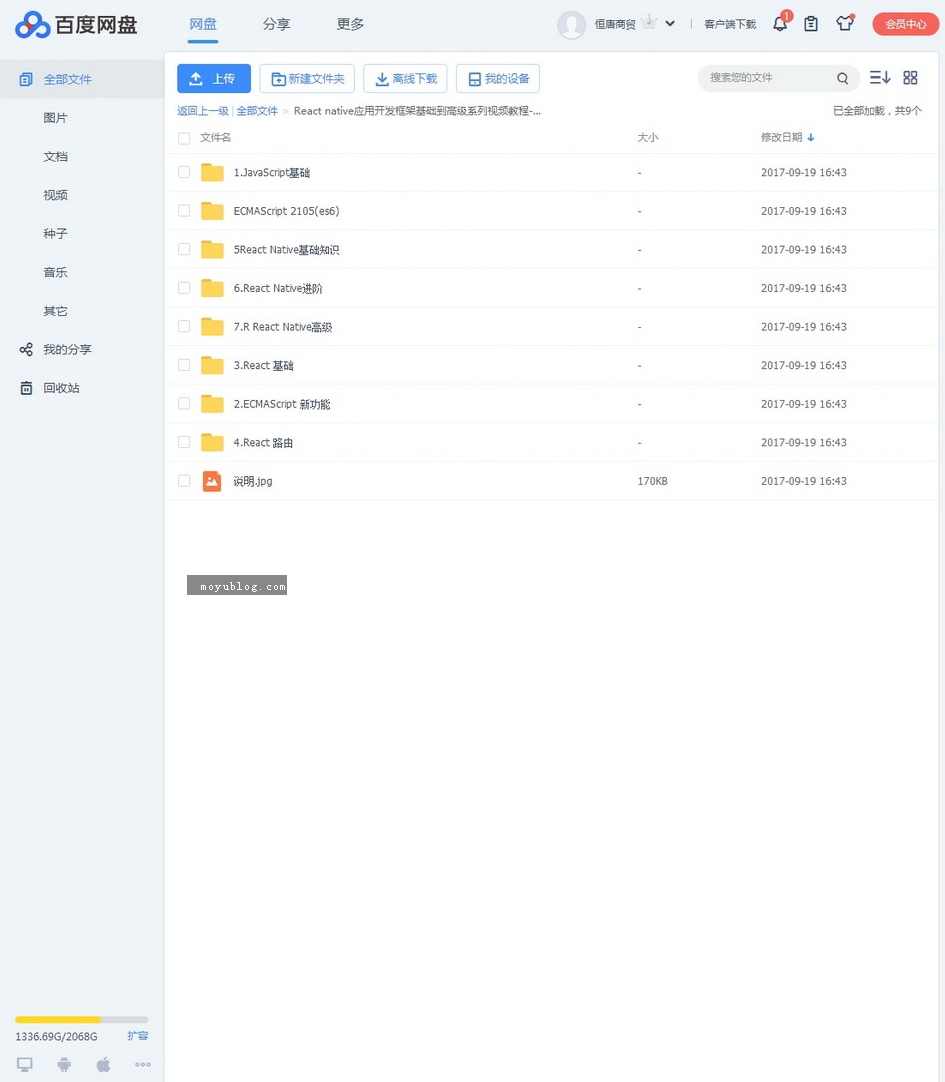This screenshot has height=1082, width=945.
Task: Click the 上传 upload button
Action: pos(213,77)
